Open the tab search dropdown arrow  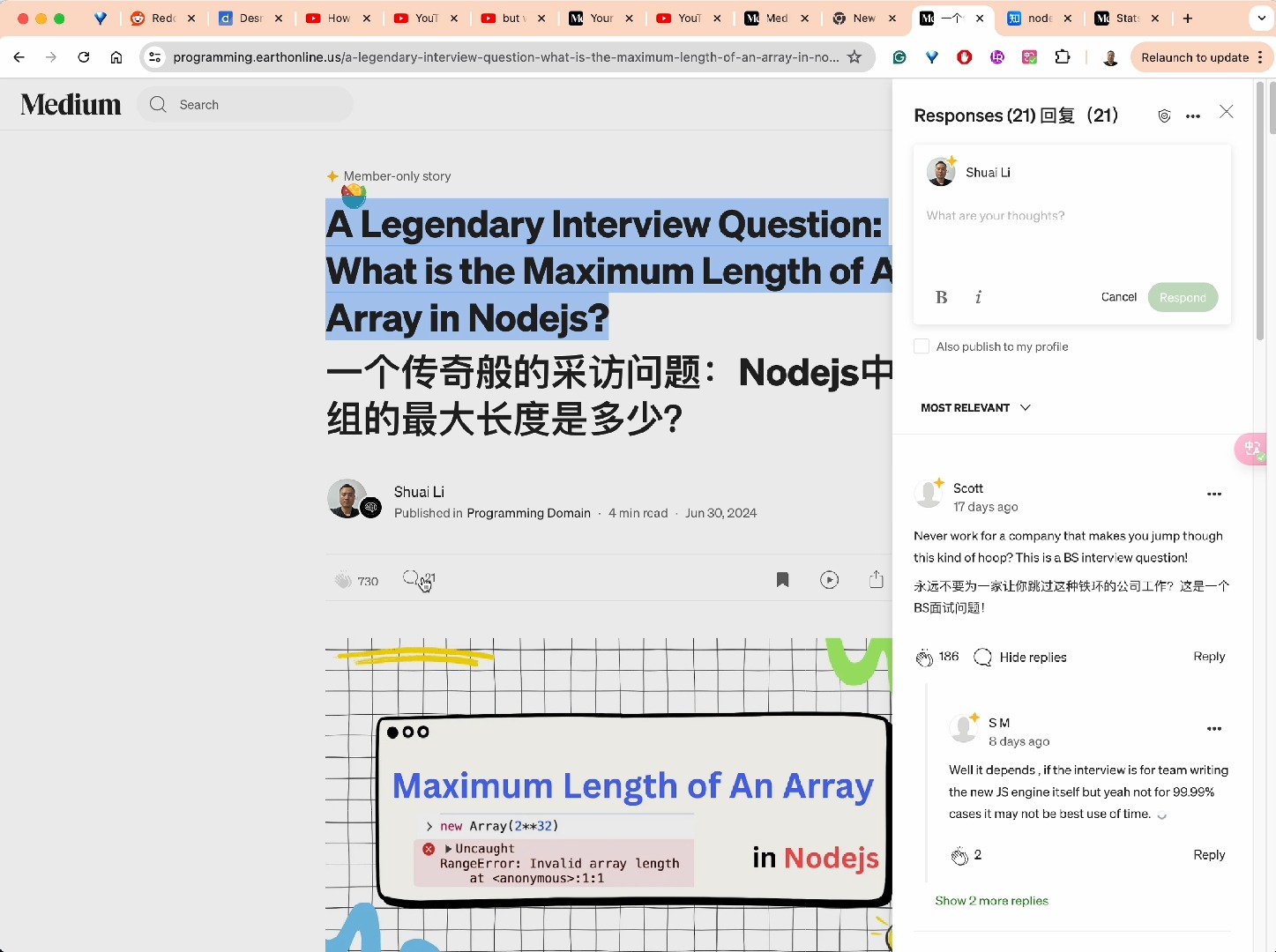(1260, 18)
